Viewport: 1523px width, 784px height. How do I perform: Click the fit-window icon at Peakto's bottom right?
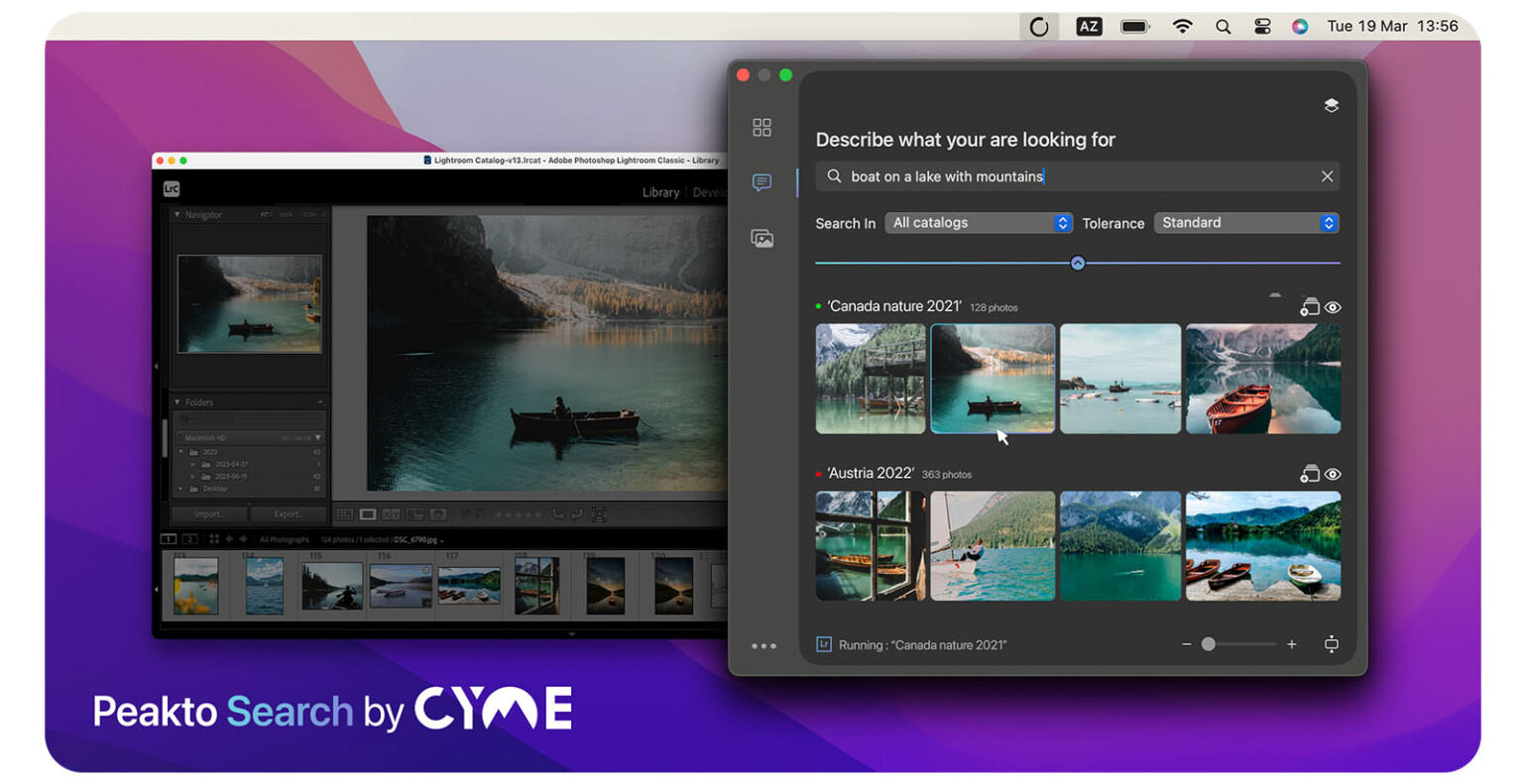pyautogui.click(x=1331, y=644)
